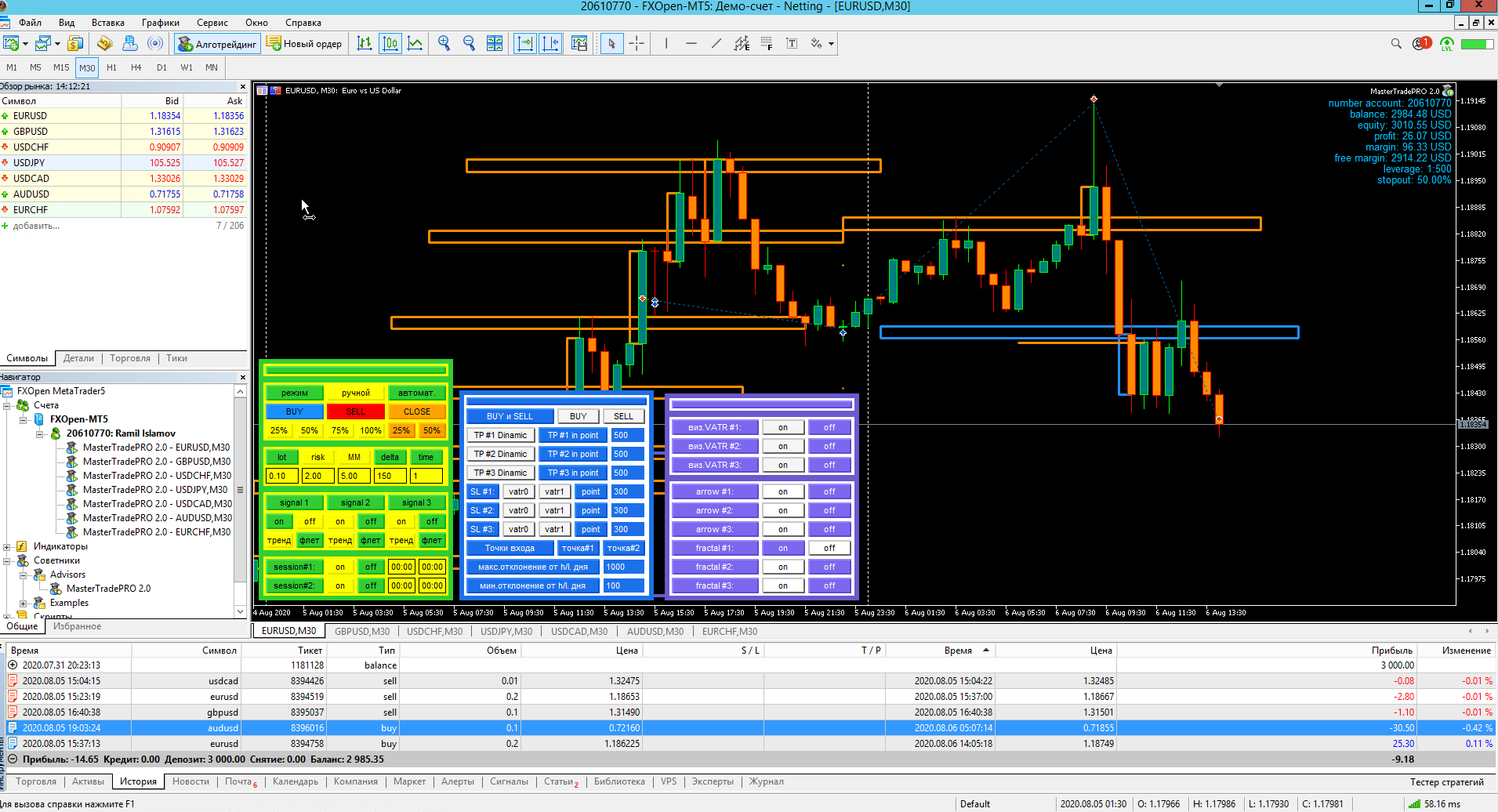Turn fractal #1 off
Screen dimensions: 1498x812
(x=829, y=548)
